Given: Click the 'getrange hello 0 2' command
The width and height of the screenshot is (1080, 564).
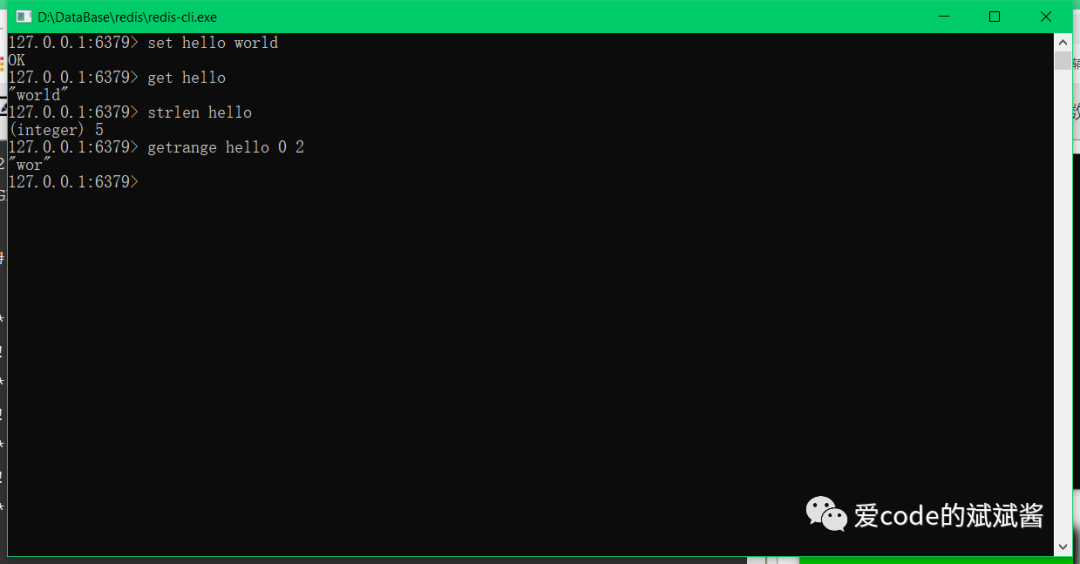Looking at the screenshot, I should [226, 147].
